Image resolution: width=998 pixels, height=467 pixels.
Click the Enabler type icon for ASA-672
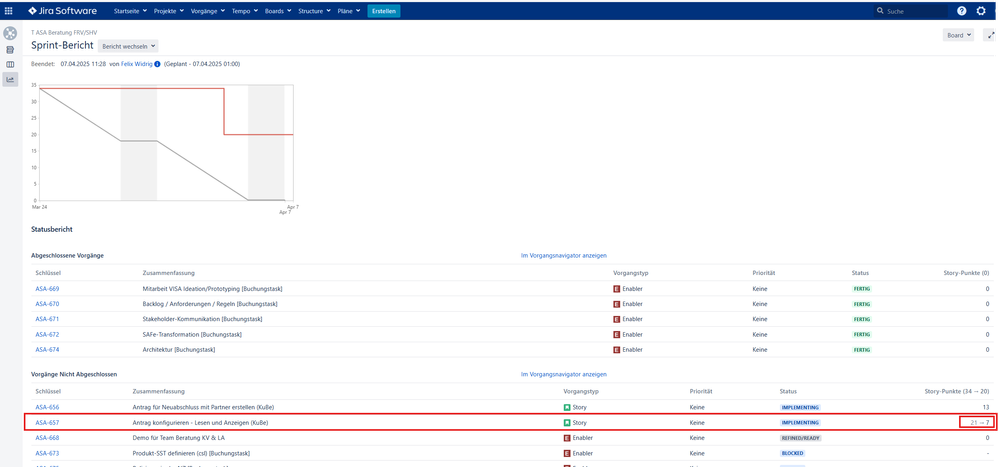pyautogui.click(x=616, y=335)
